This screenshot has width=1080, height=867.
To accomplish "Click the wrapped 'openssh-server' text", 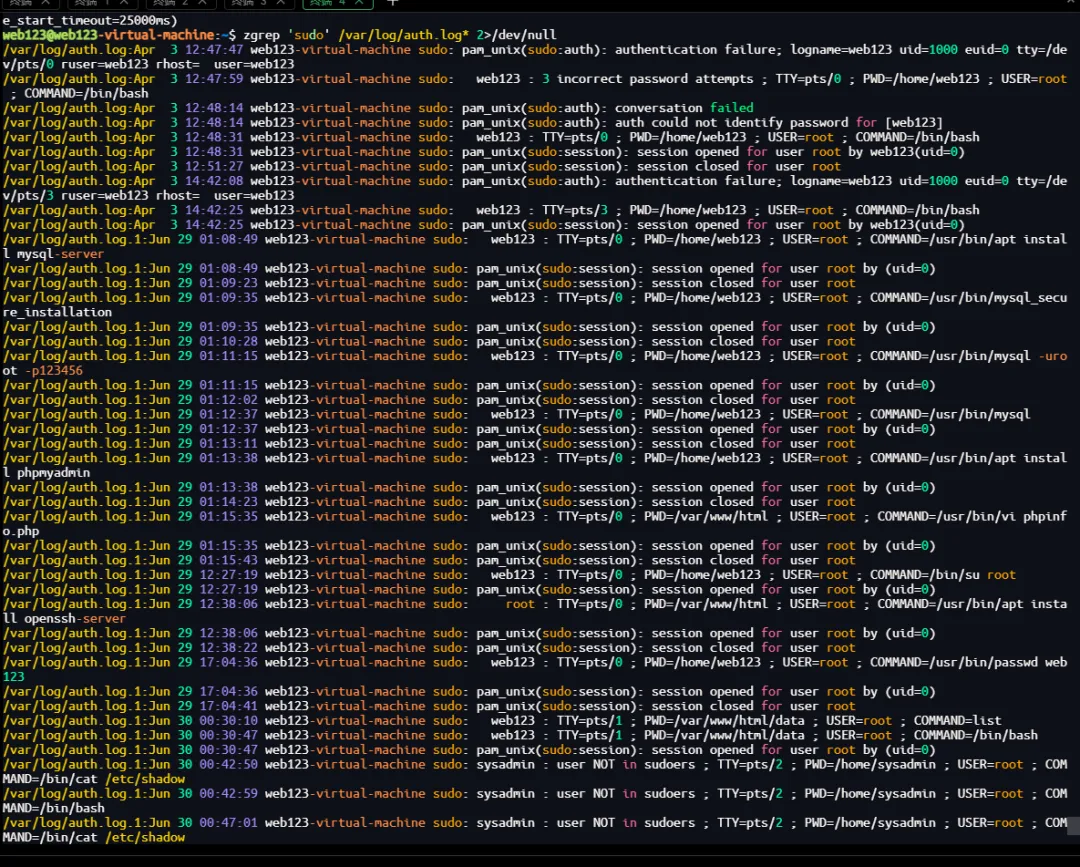I will 74,618.
